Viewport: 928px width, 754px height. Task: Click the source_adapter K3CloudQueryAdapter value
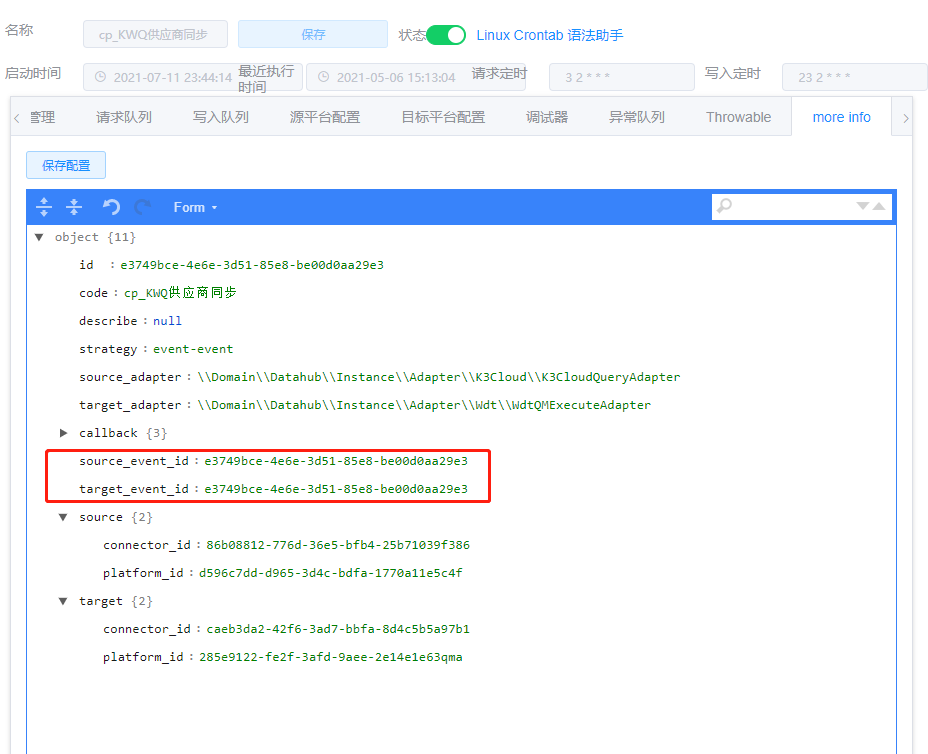click(439, 377)
